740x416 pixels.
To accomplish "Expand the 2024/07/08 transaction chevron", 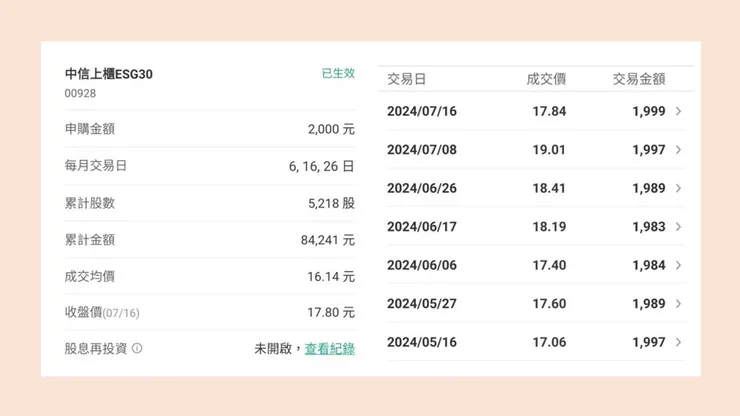I will (678, 150).
